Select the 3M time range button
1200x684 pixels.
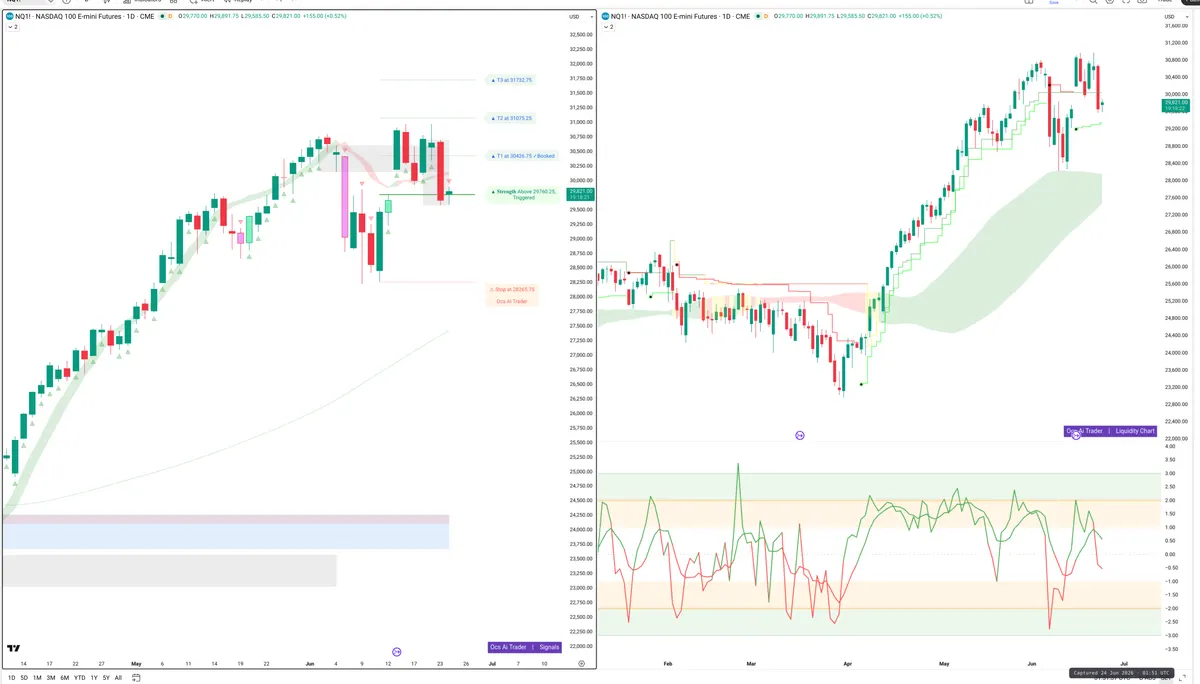(51, 678)
